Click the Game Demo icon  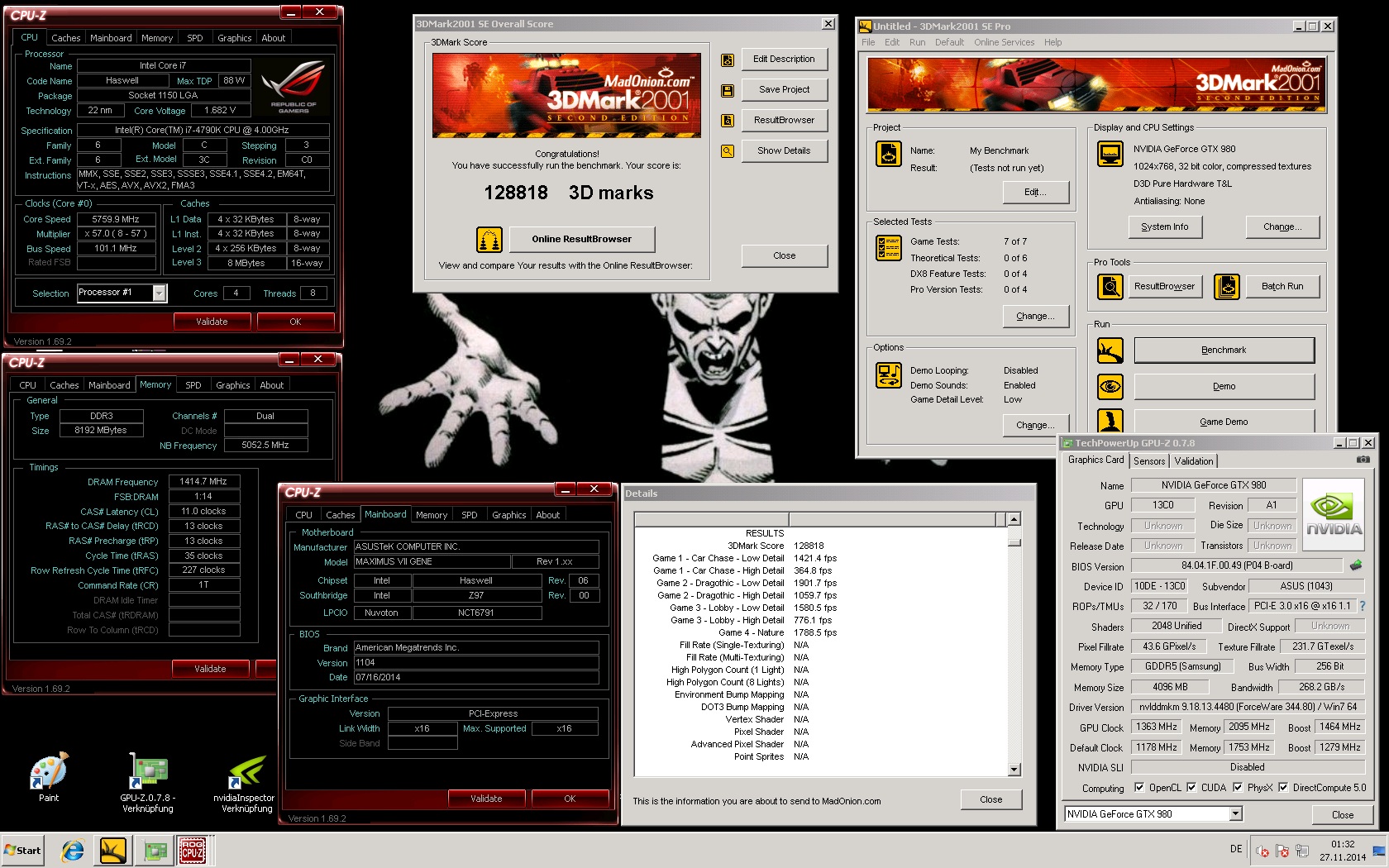1110,420
